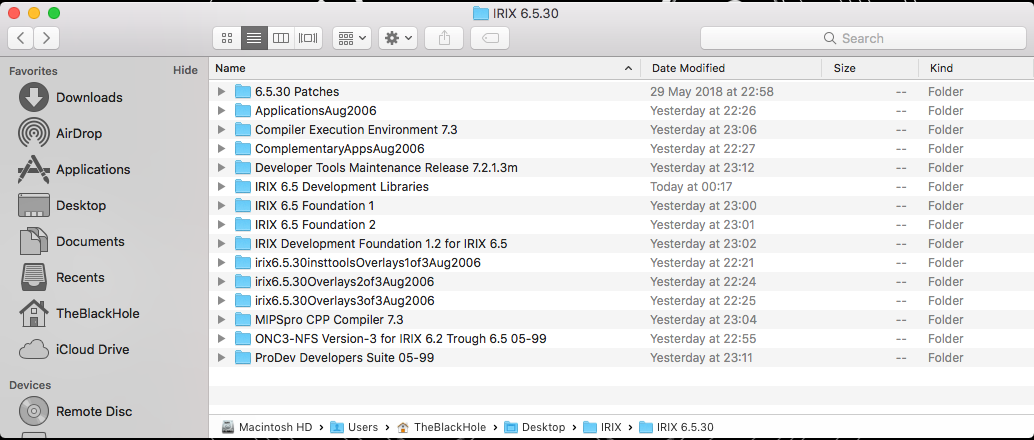The height and width of the screenshot is (440, 1034).
Task: Select ONC3-NFS Version-3 folder icon
Action: click(243, 339)
